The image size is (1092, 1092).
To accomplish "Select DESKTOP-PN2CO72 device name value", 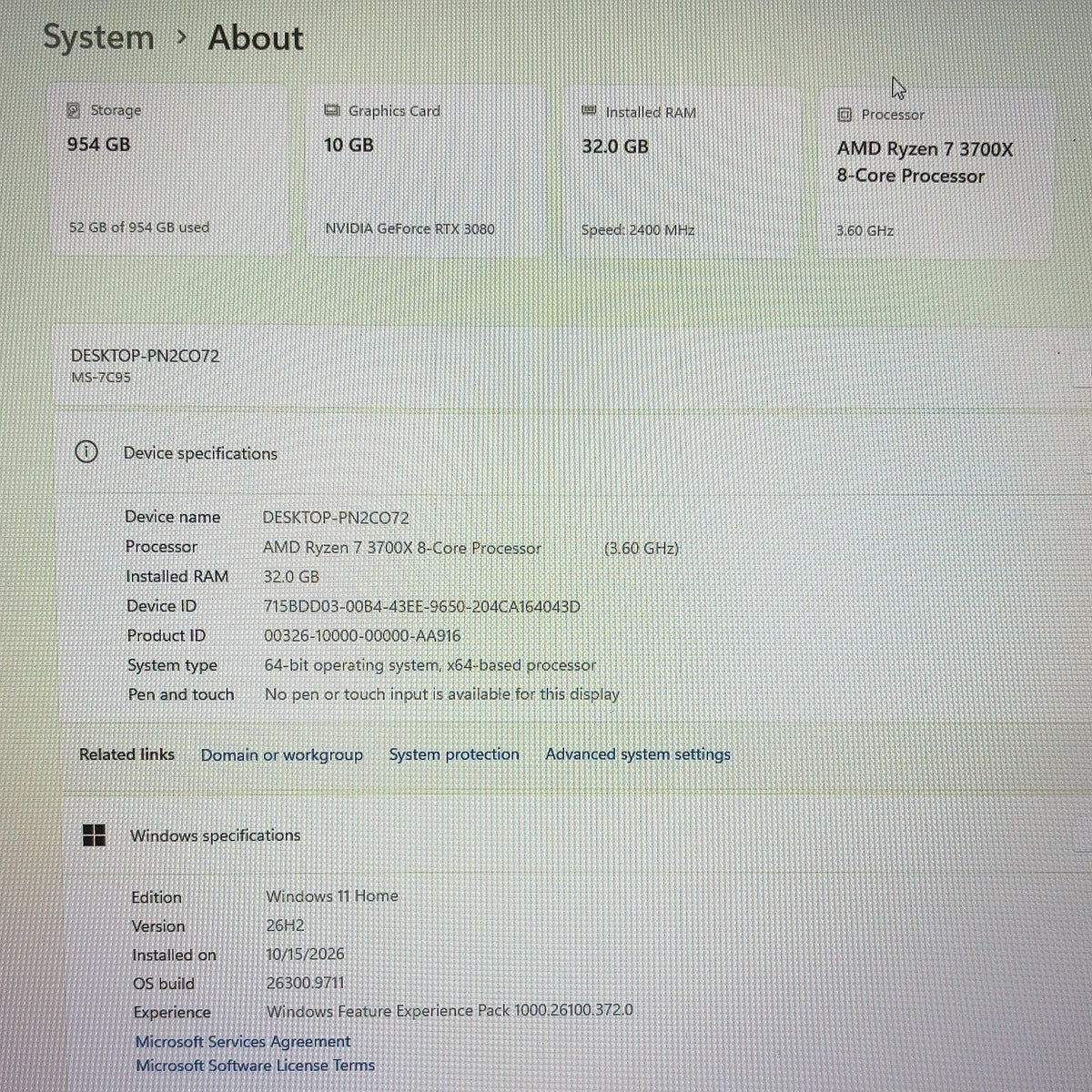I will pos(336,517).
